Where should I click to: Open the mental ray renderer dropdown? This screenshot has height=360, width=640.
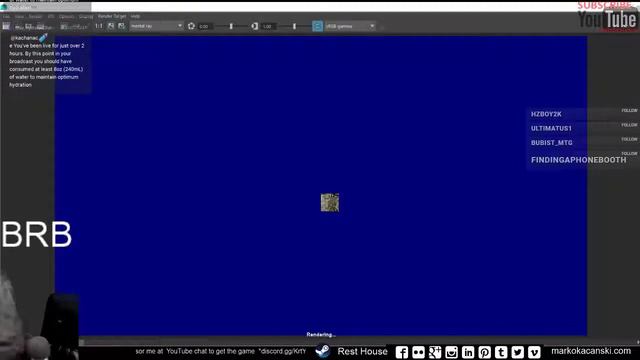point(156,26)
